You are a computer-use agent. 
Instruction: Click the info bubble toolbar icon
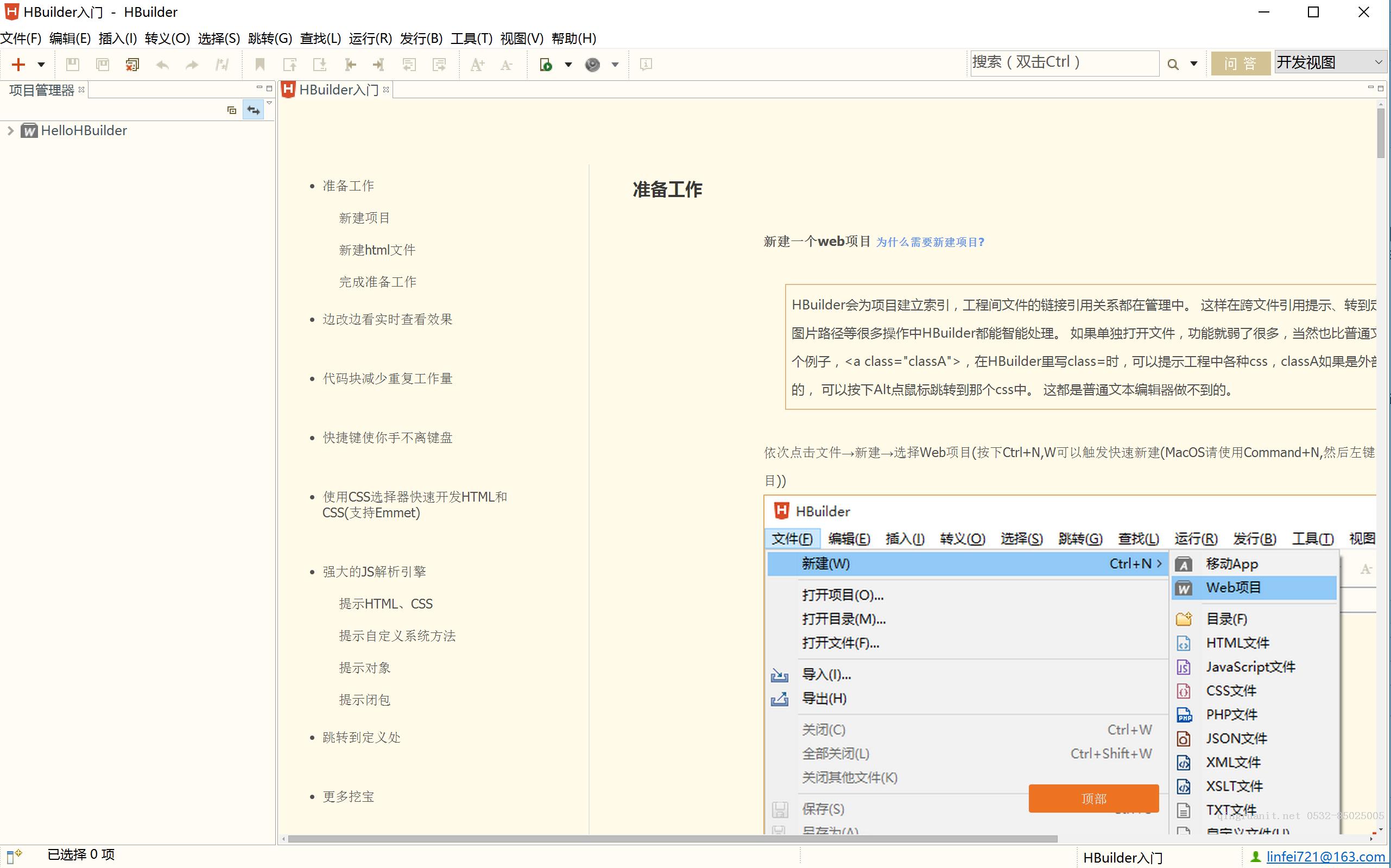point(646,64)
